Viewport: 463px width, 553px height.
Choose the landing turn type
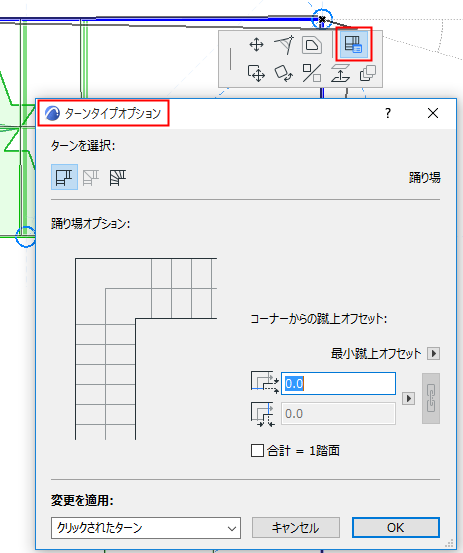click(x=64, y=177)
